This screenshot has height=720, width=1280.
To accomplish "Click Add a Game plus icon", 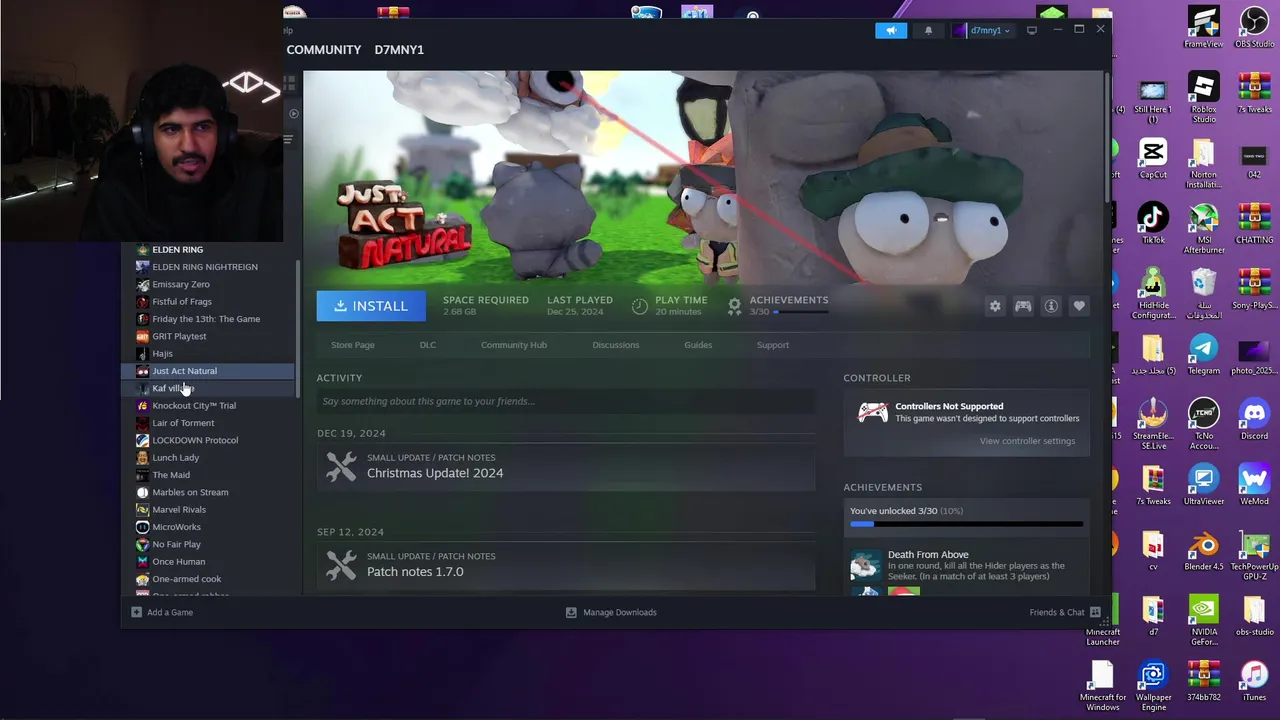I will click(x=137, y=612).
